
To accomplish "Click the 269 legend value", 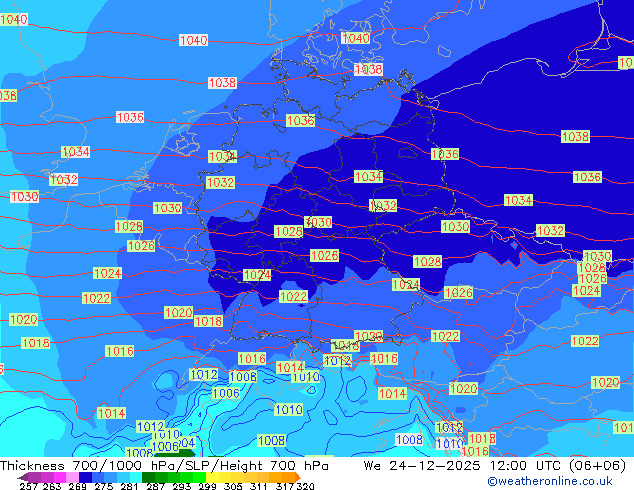I will (77, 486).
